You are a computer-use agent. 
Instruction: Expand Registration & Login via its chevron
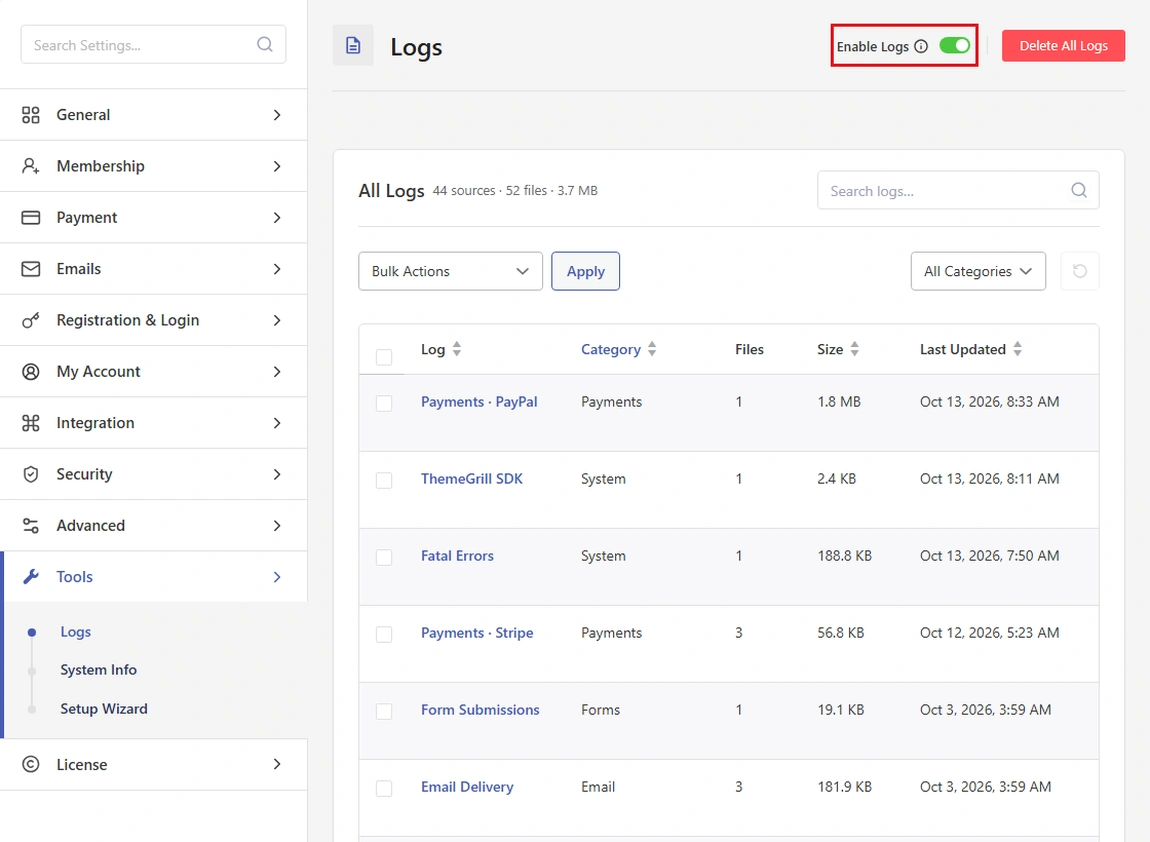pyautogui.click(x=276, y=321)
